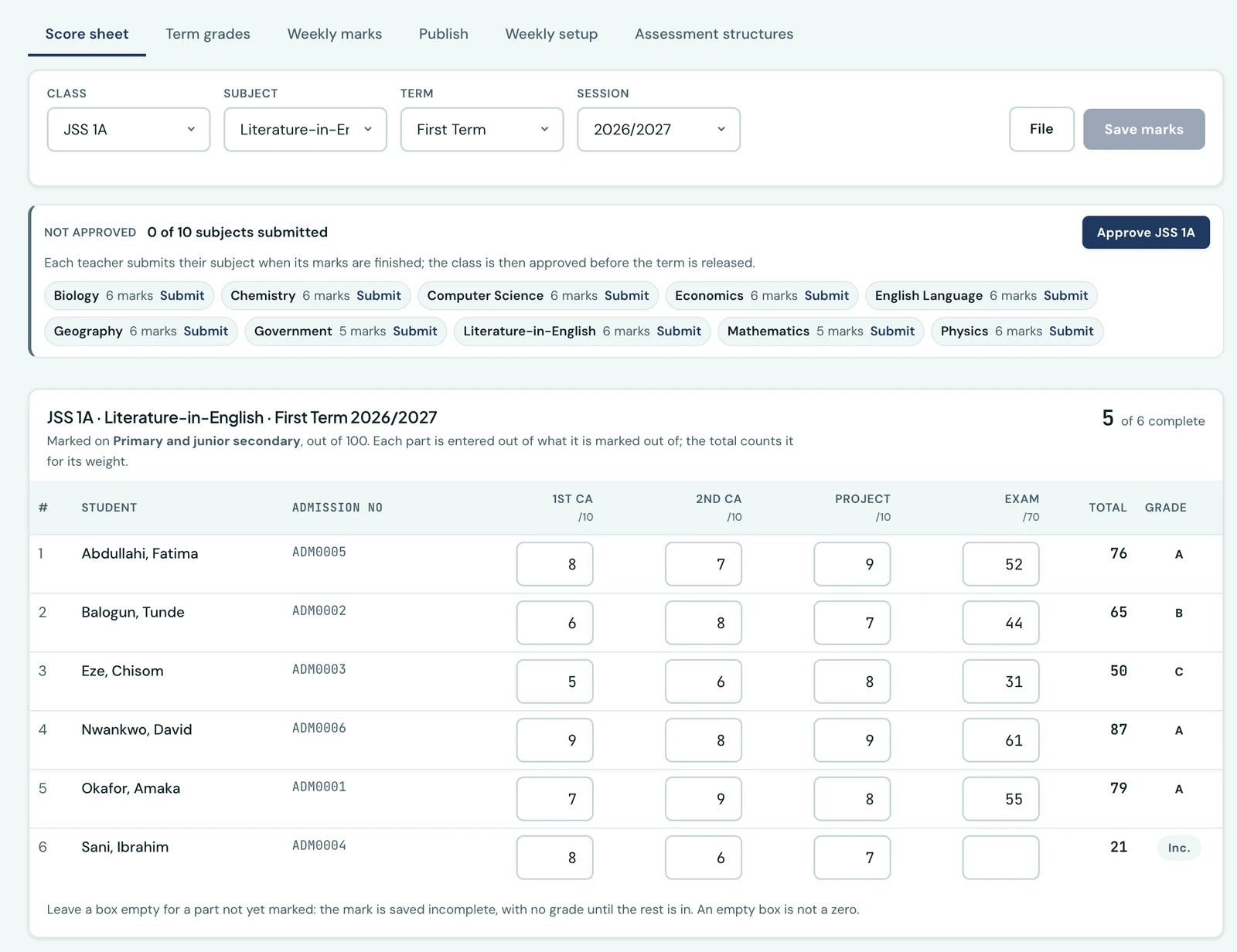Switch to the Term grades tab
1237x952 pixels.
(x=208, y=34)
